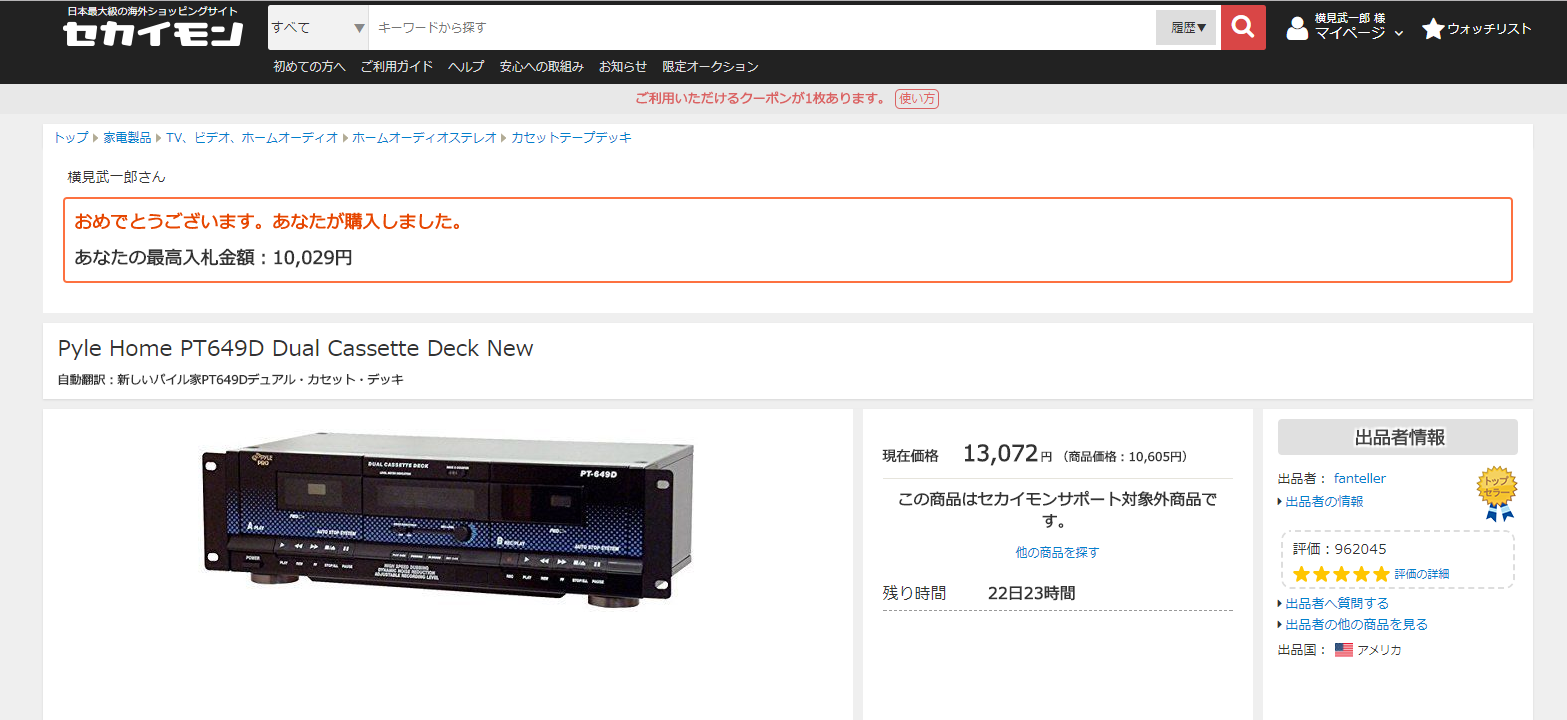The height and width of the screenshot is (720, 1567).
Task: Open the 初めての方へ menu item
Action: point(310,67)
